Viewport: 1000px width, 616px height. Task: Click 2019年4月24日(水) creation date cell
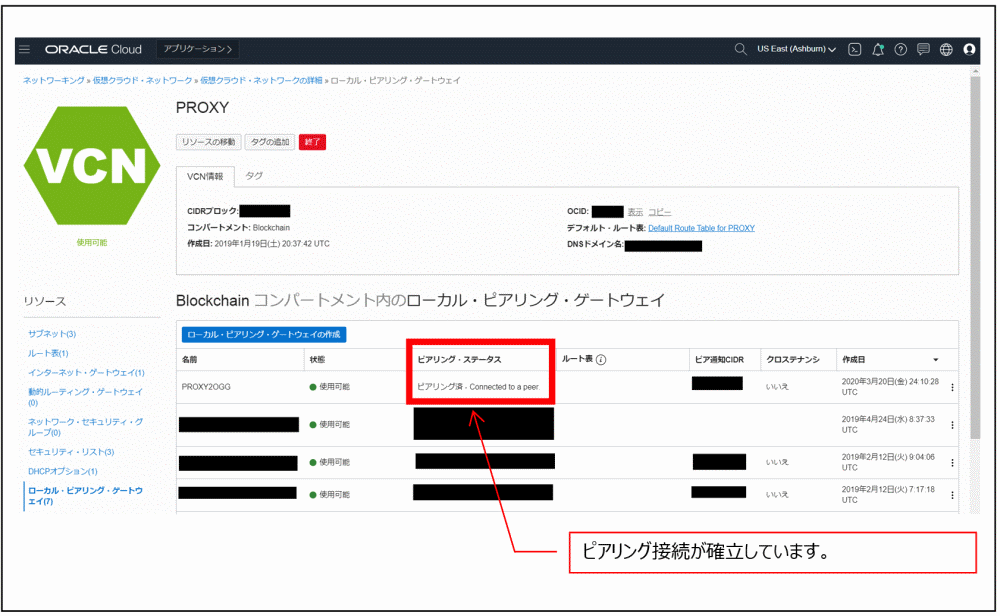[888, 424]
